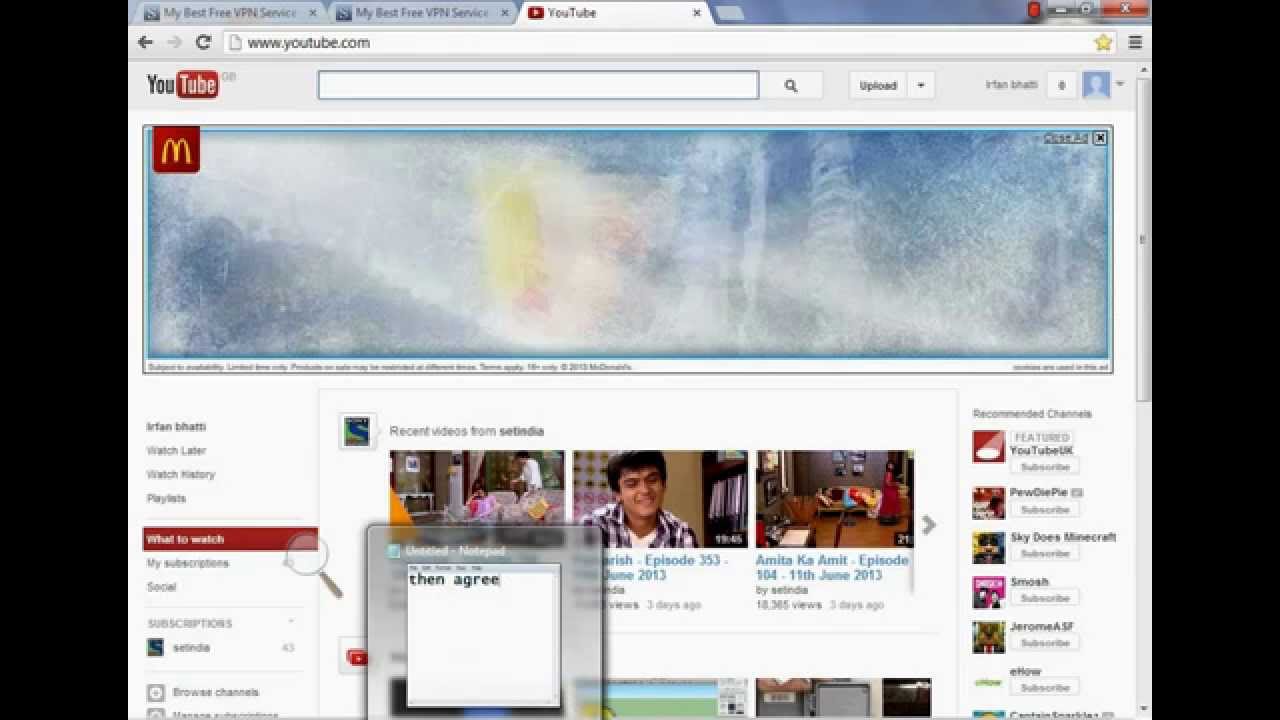Click the PewDiePie channel name
This screenshot has height=720, width=1280.
click(x=1039, y=493)
